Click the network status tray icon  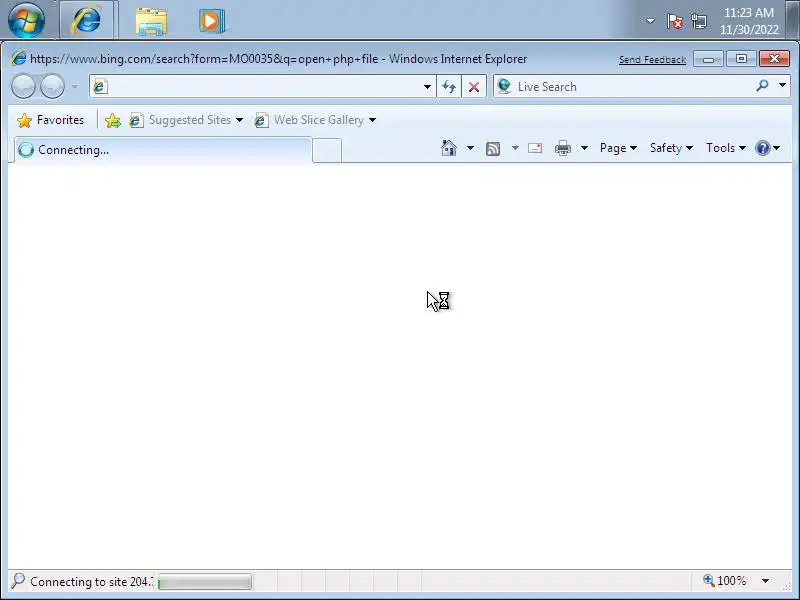click(x=699, y=21)
